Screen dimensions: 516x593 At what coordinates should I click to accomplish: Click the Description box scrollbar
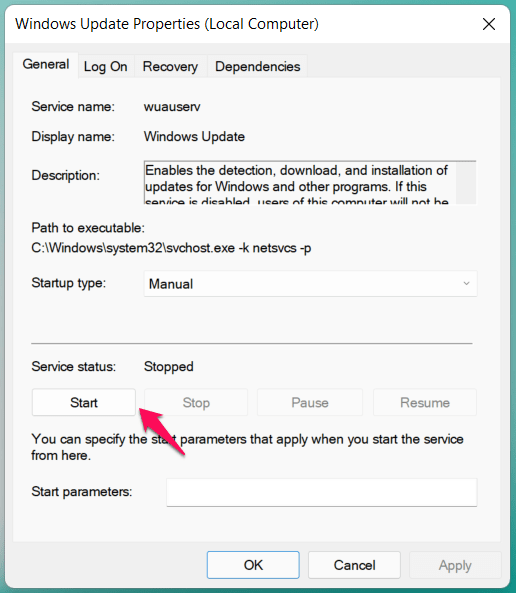[x=466, y=183]
